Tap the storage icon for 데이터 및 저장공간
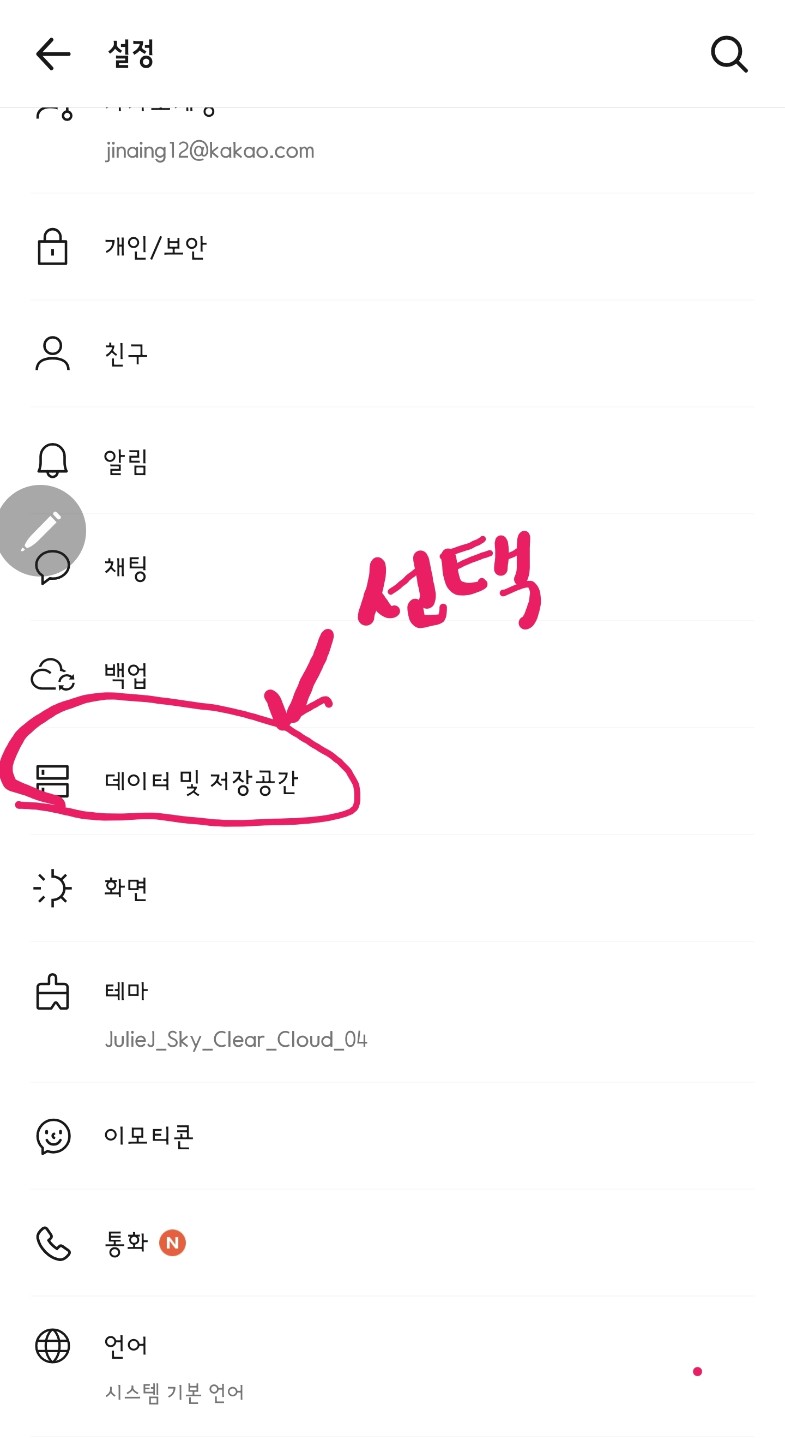 pyautogui.click(x=53, y=781)
